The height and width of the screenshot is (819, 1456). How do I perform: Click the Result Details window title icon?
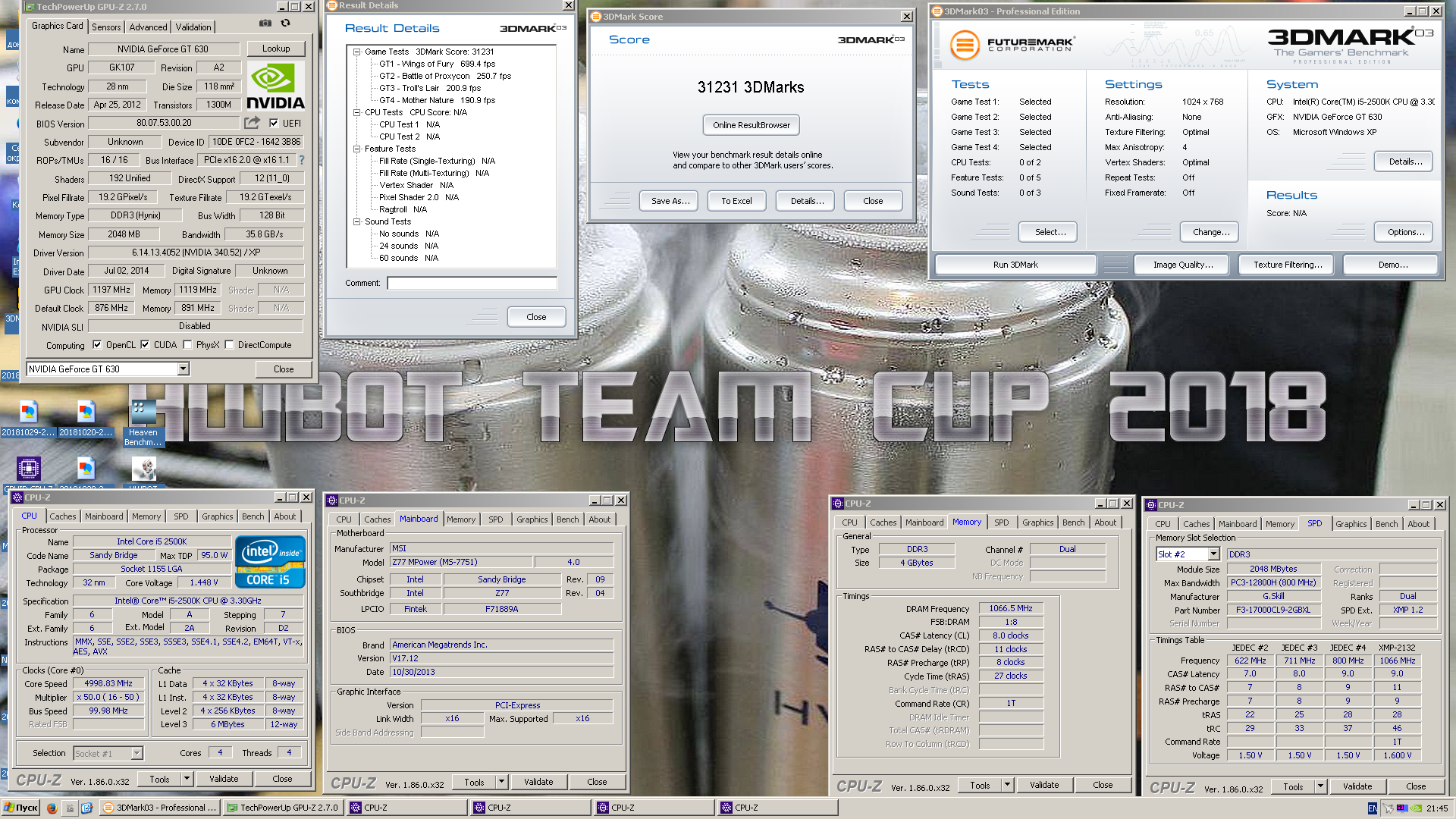click(331, 5)
